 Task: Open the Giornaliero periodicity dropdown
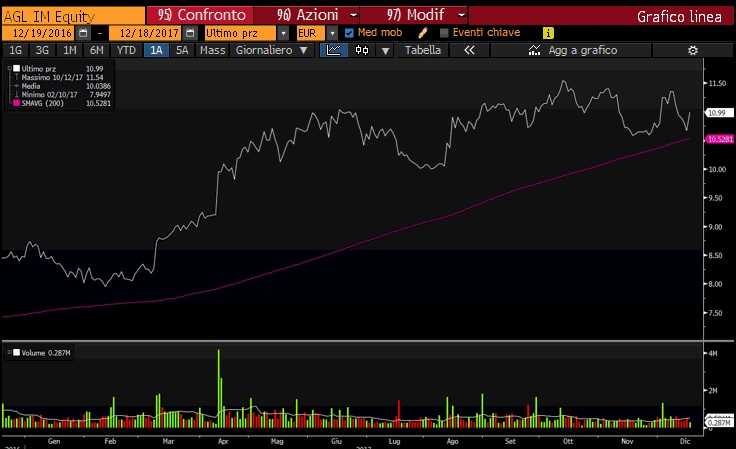(271, 50)
